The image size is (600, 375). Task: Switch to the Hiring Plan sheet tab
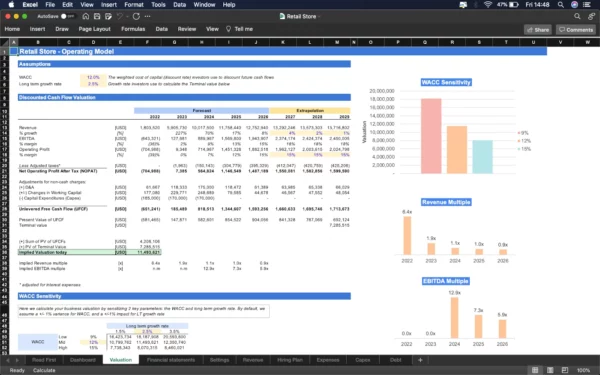(x=290, y=360)
